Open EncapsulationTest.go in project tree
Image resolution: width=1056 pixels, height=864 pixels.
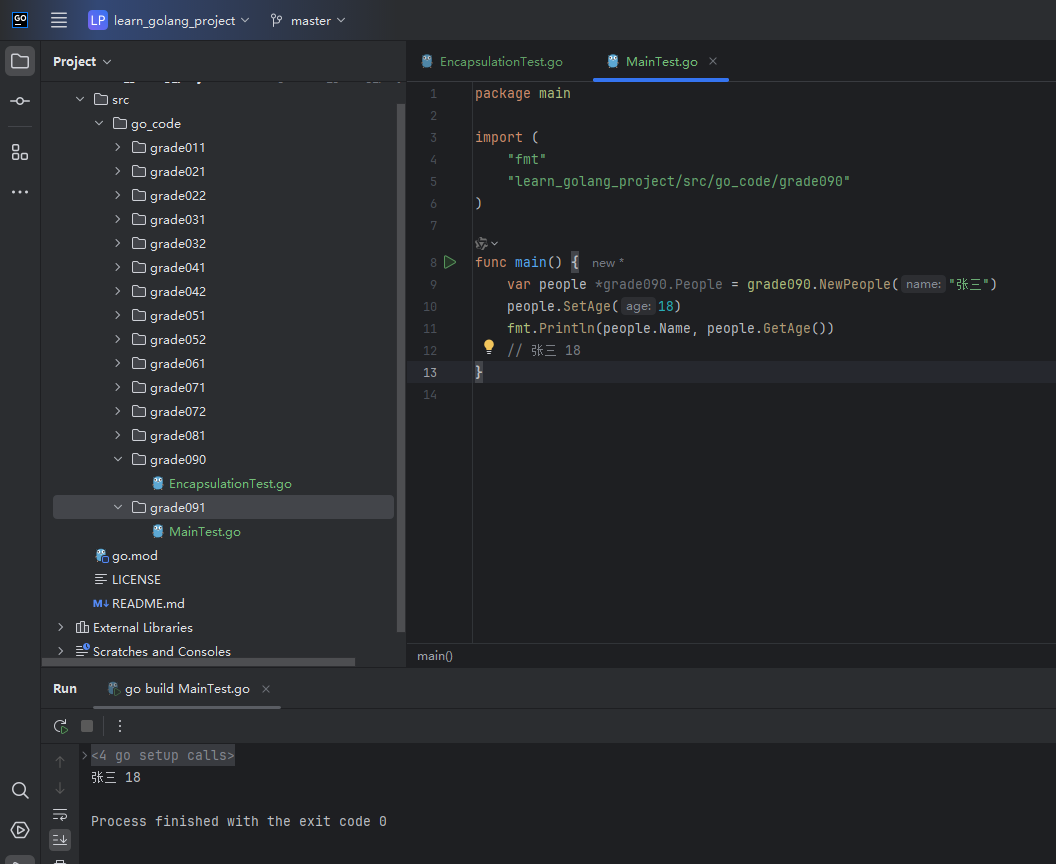coord(230,484)
